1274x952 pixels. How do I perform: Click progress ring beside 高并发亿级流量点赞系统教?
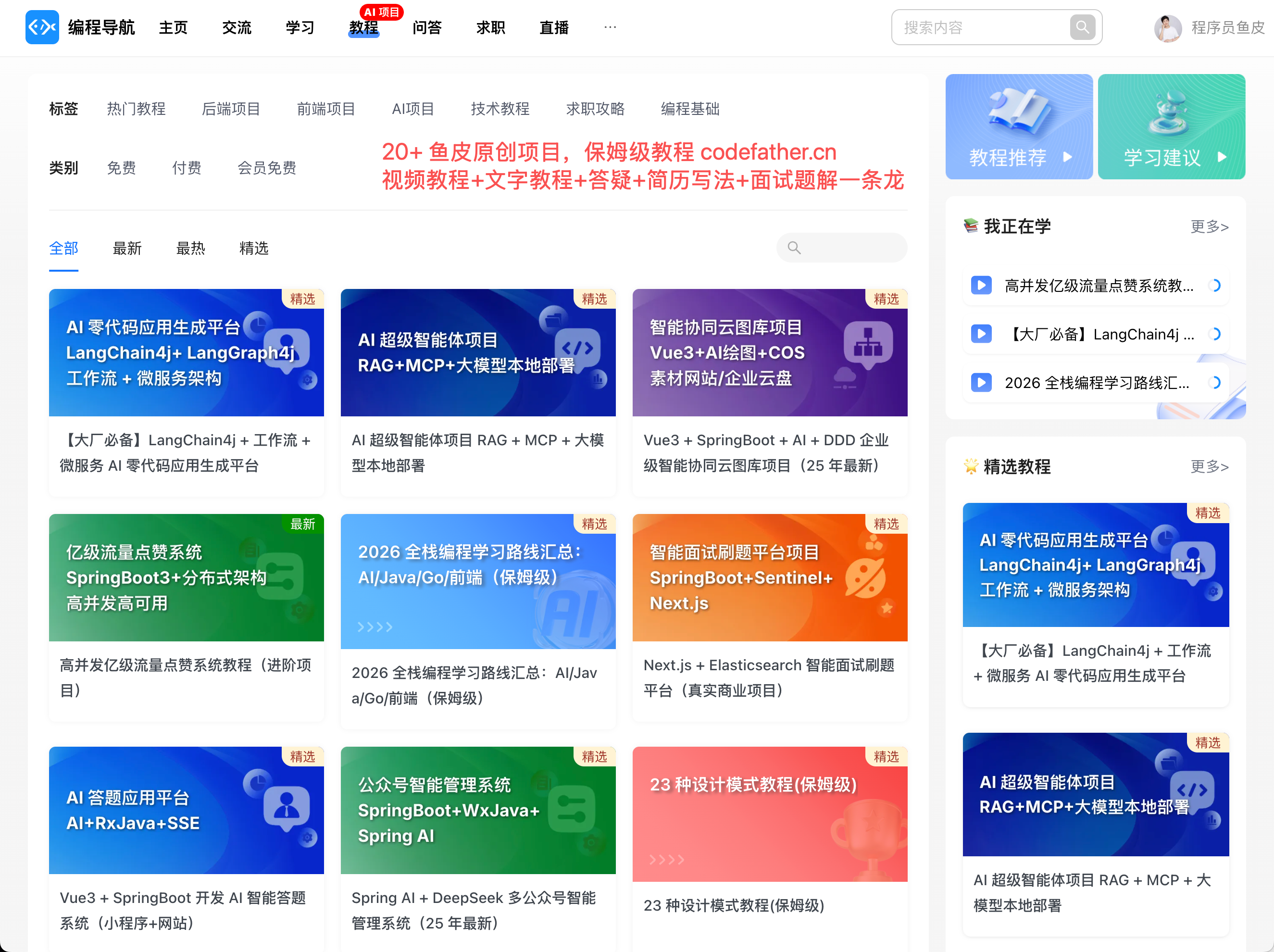(x=1215, y=285)
